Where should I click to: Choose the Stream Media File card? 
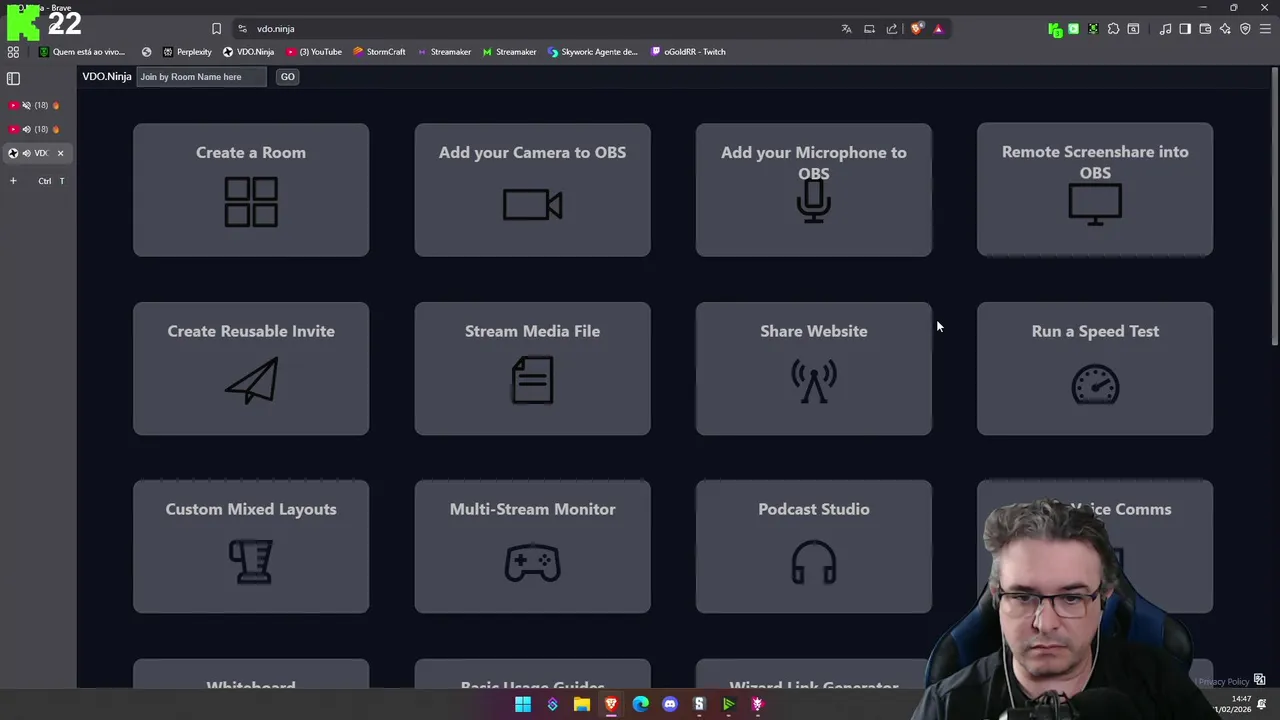pyautogui.click(x=532, y=369)
